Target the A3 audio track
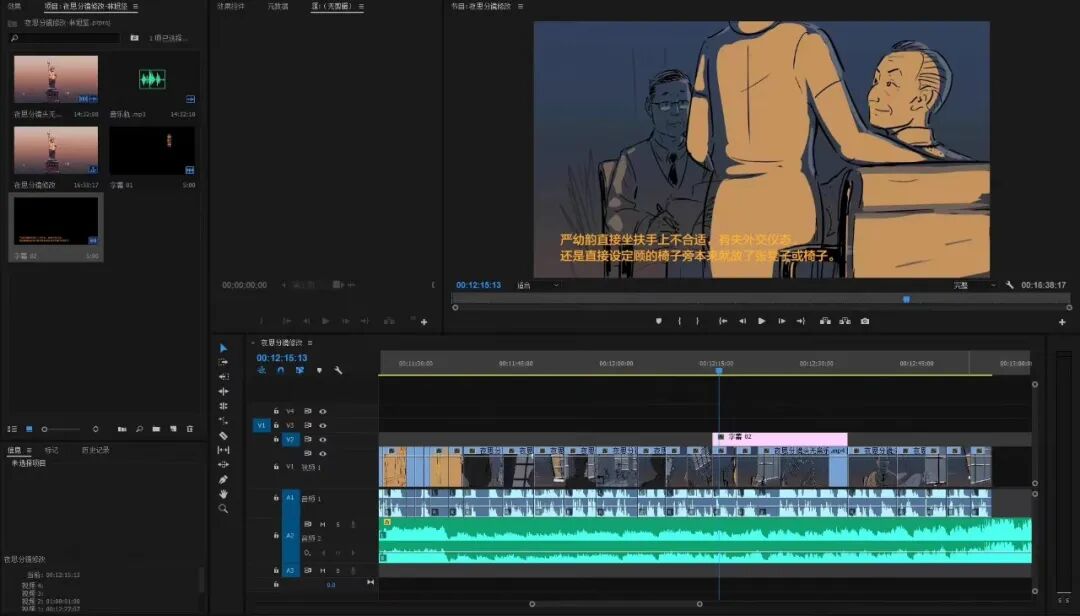Image resolution: width=1080 pixels, height=616 pixels. click(290, 571)
